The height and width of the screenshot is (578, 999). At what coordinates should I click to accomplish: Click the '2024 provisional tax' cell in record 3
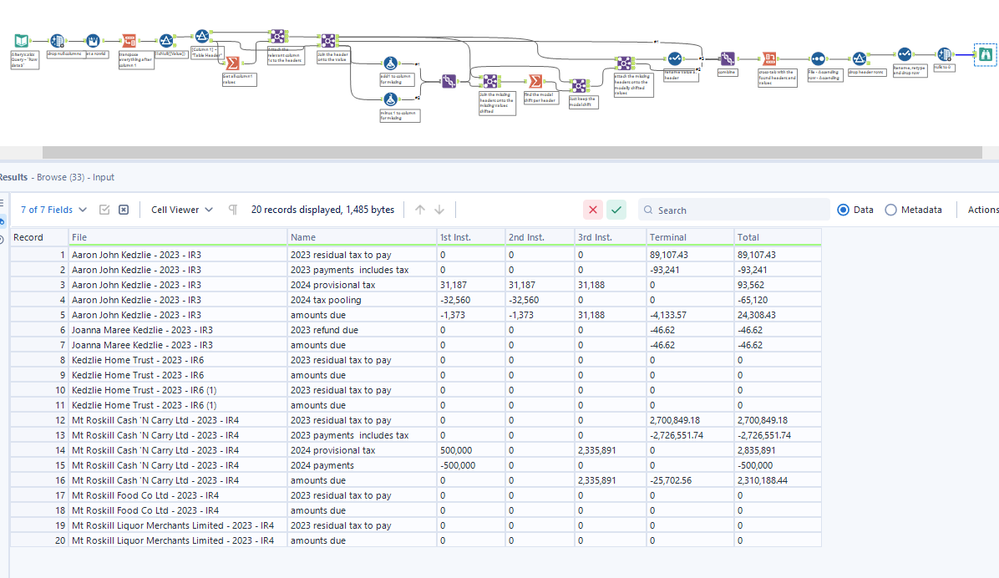[362, 285]
